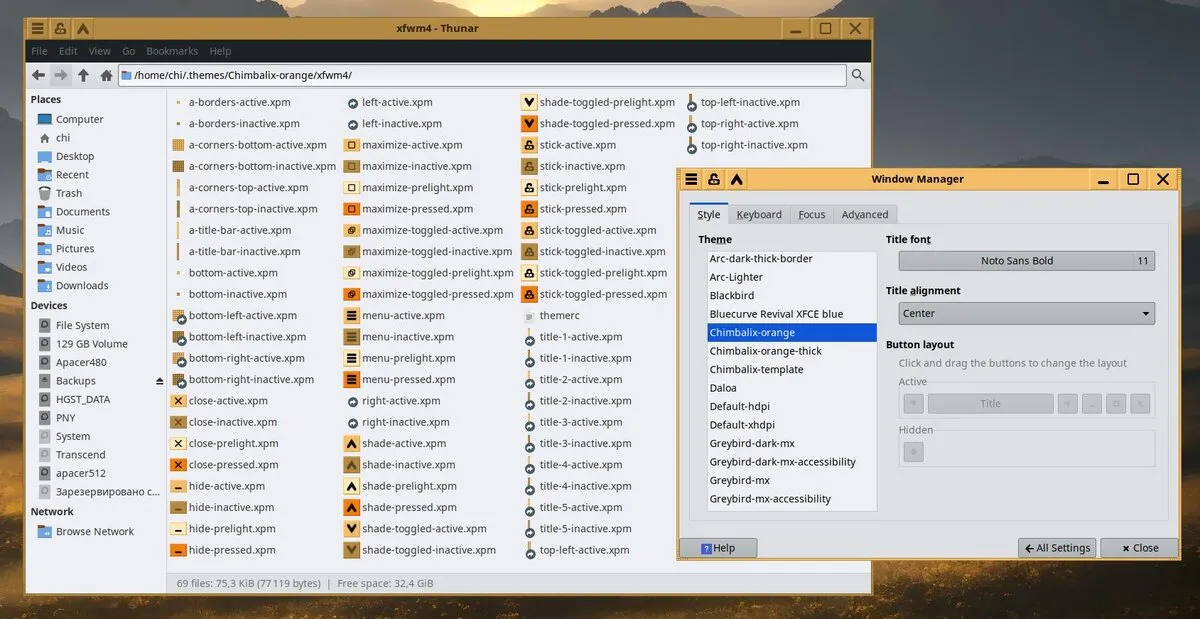Select Greybird-mx-accessibility theme
Viewport: 1200px width, 619px height.
coord(791,499)
